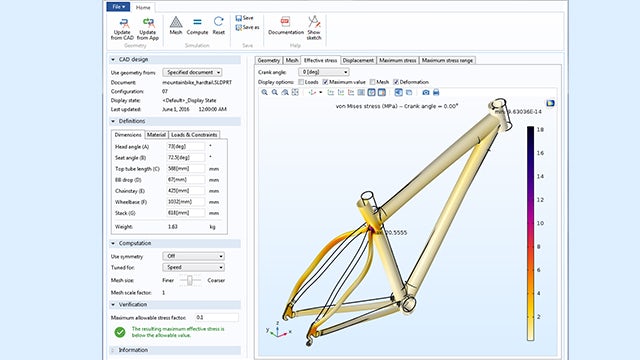Click the Reset ribbon icon
This screenshot has height=360, width=640.
(218, 22)
